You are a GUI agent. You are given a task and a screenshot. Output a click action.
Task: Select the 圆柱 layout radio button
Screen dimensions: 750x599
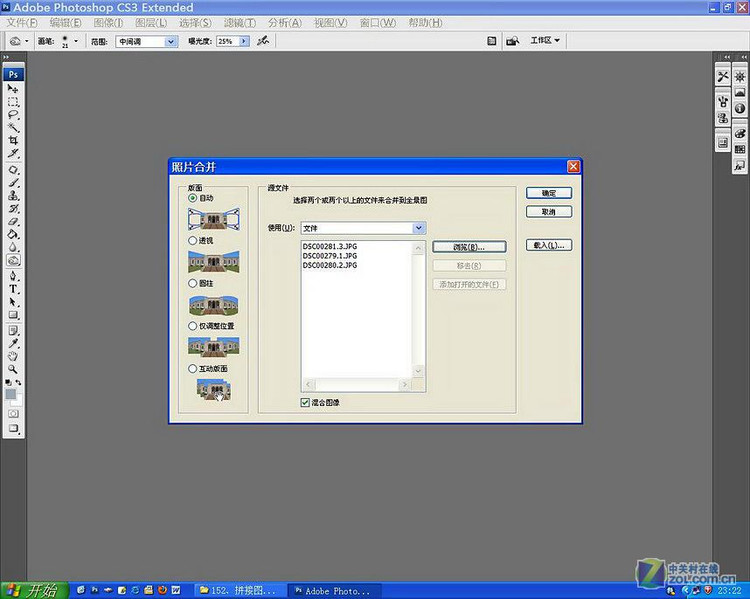192,283
